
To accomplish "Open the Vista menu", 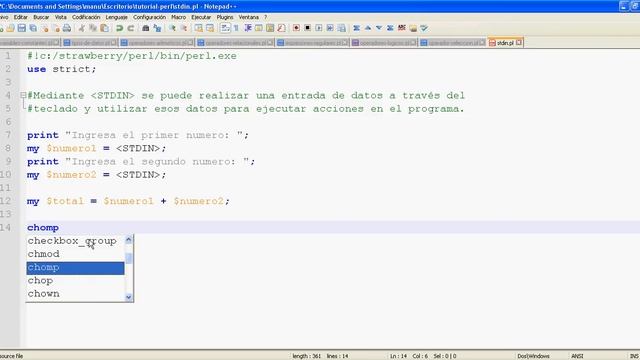I will (x=60, y=17).
